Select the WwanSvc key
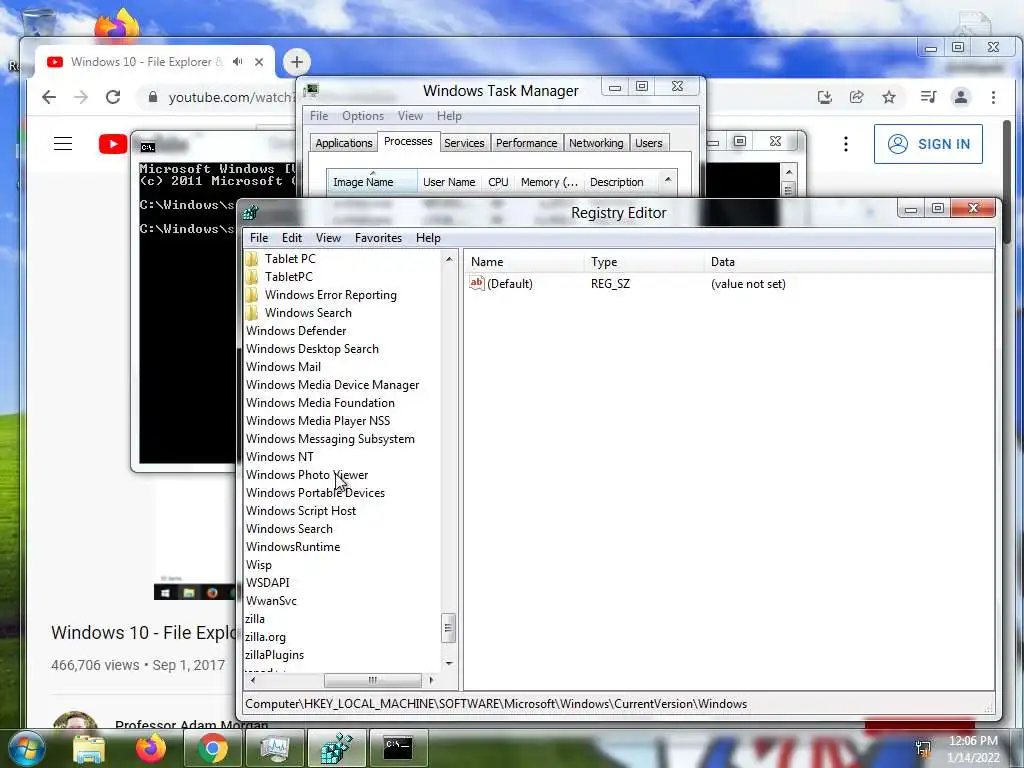1024x768 pixels. click(x=271, y=601)
